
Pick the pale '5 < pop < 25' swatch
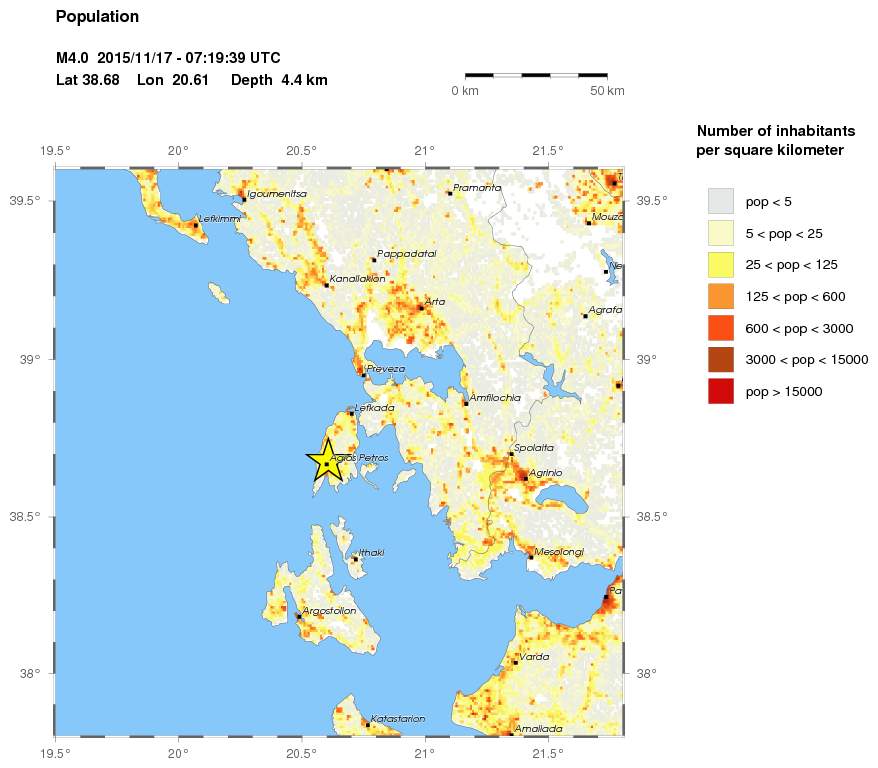(721, 233)
